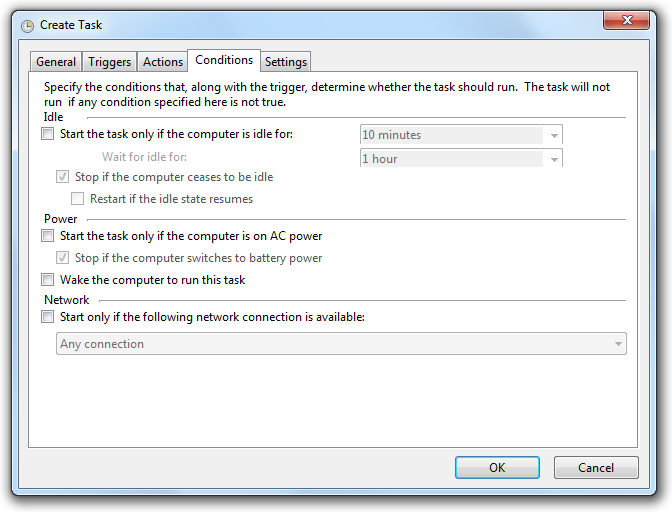Click the Conditions tab
Screen dimensions: 672x512
(224, 60)
